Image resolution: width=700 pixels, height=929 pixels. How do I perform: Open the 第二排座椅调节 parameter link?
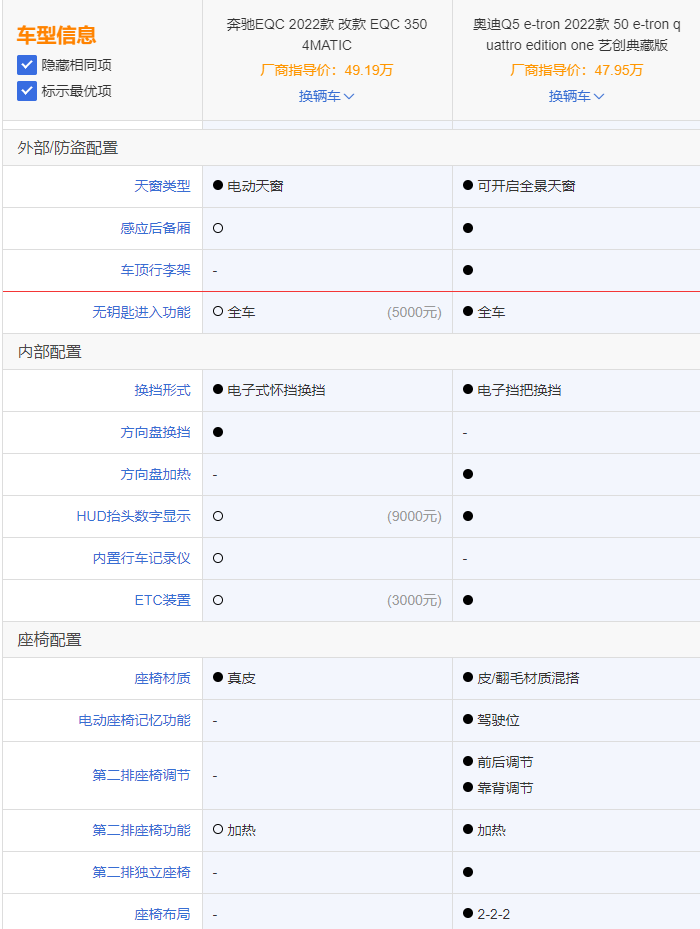(142, 776)
